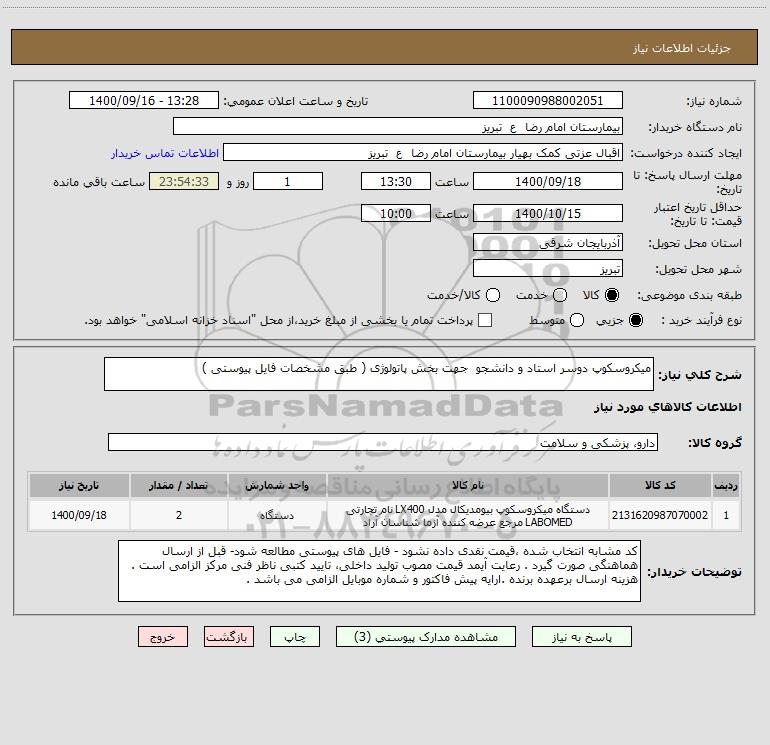Click the خروج exit button
The height and width of the screenshot is (745, 770).
click(163, 637)
